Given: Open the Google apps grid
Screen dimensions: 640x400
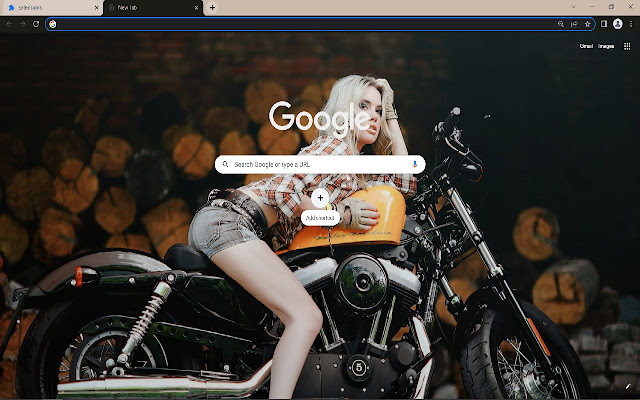Looking at the screenshot, I should [627, 46].
